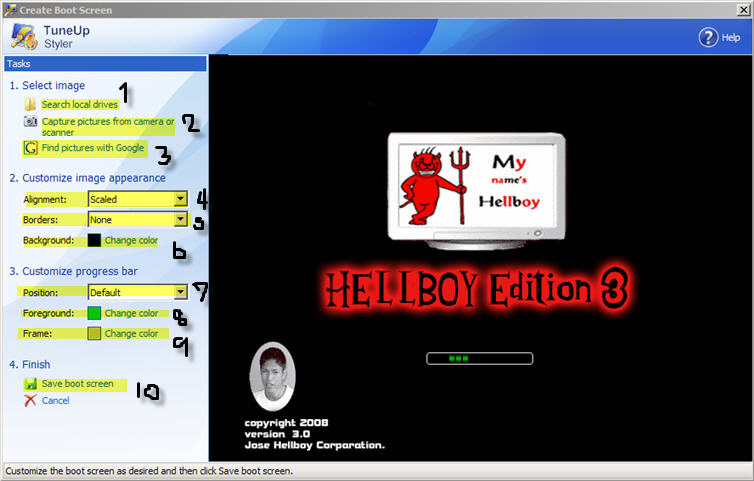The width and height of the screenshot is (754, 481).
Task: Click the TuneUp Styler logo icon
Action: click(24, 37)
